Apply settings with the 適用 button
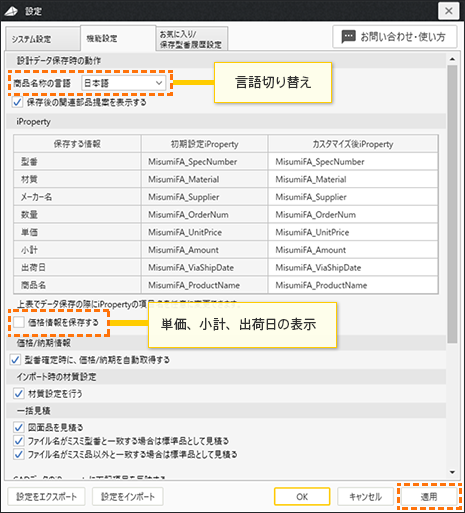The width and height of the screenshot is (465, 513). (x=429, y=497)
